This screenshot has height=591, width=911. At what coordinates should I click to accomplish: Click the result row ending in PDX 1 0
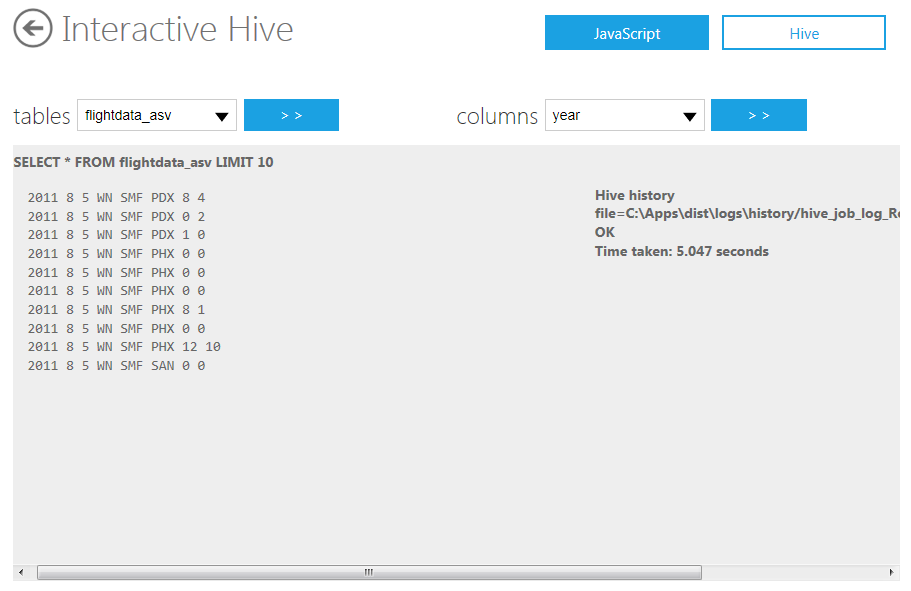pos(116,235)
